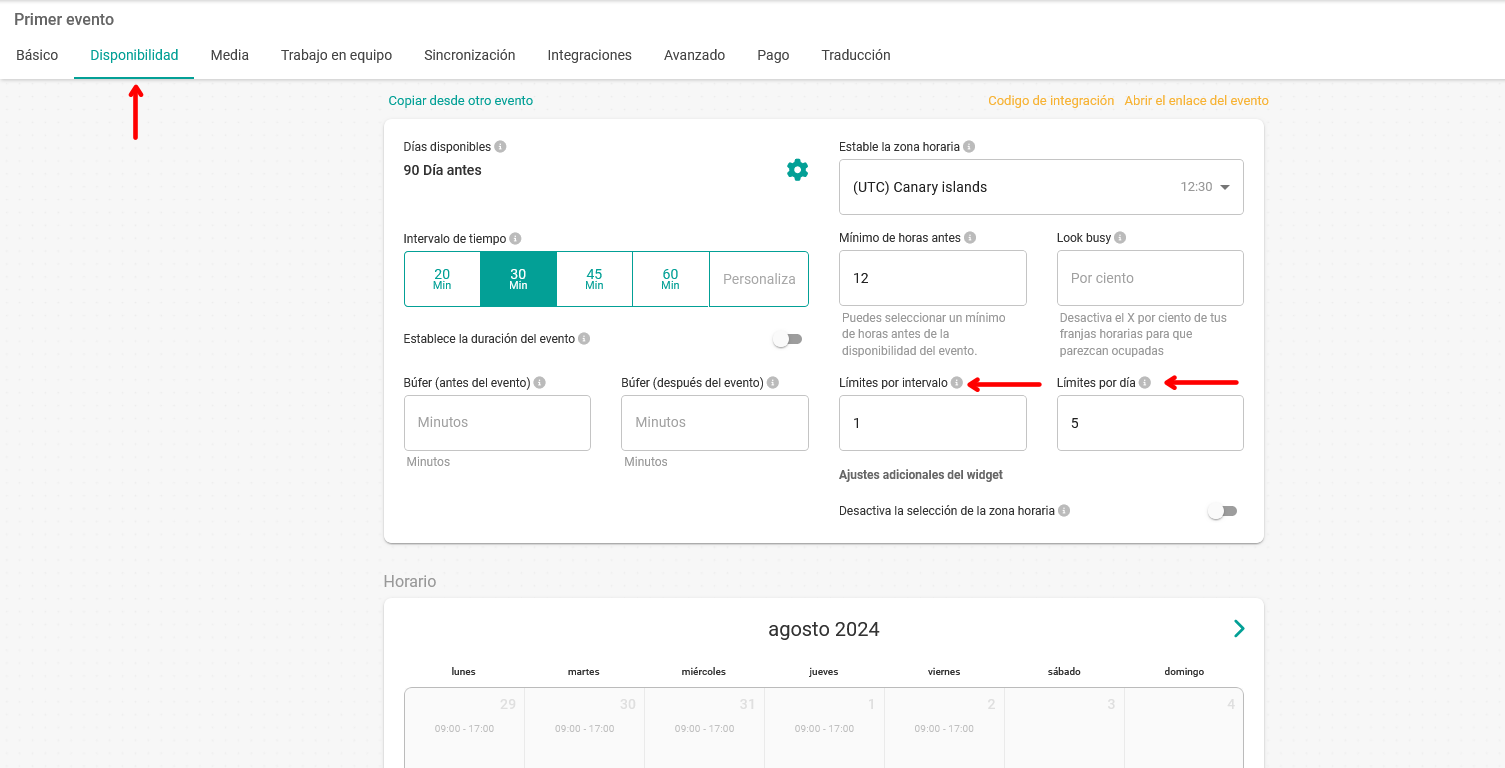Click the Ajustes adicionales del widget heading

pos(921,475)
